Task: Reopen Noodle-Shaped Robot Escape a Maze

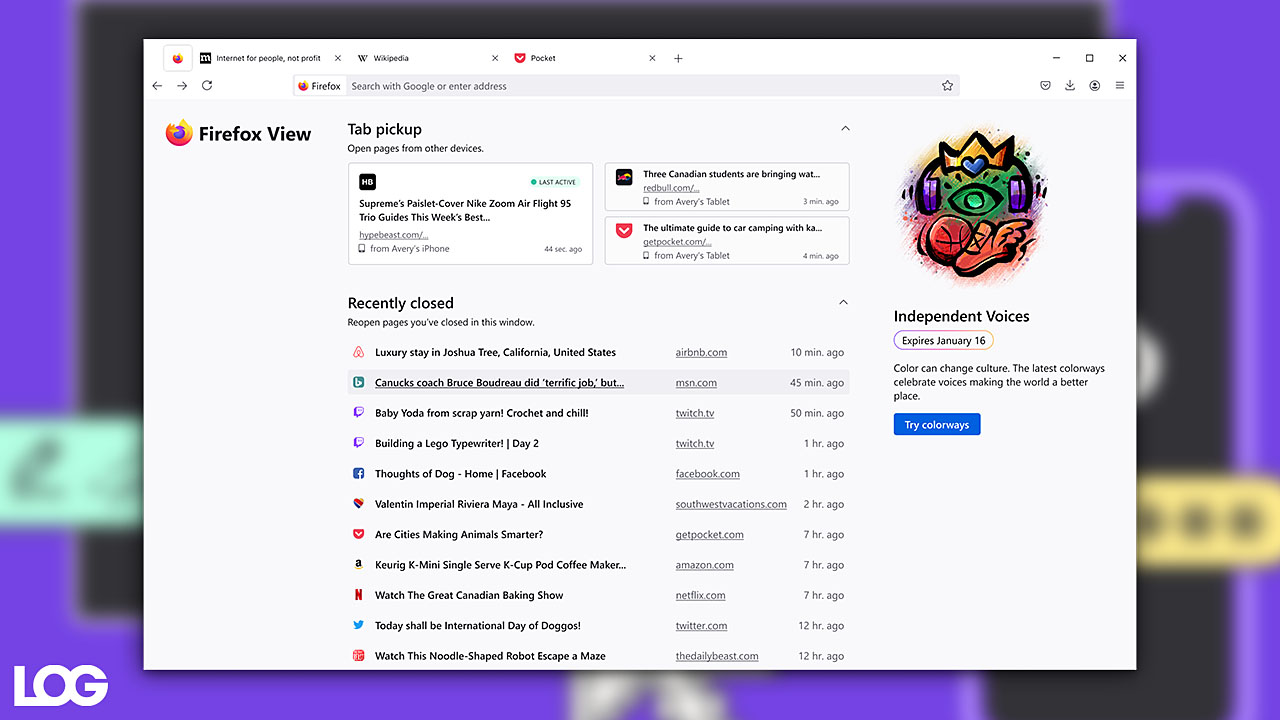Action: [x=490, y=656]
